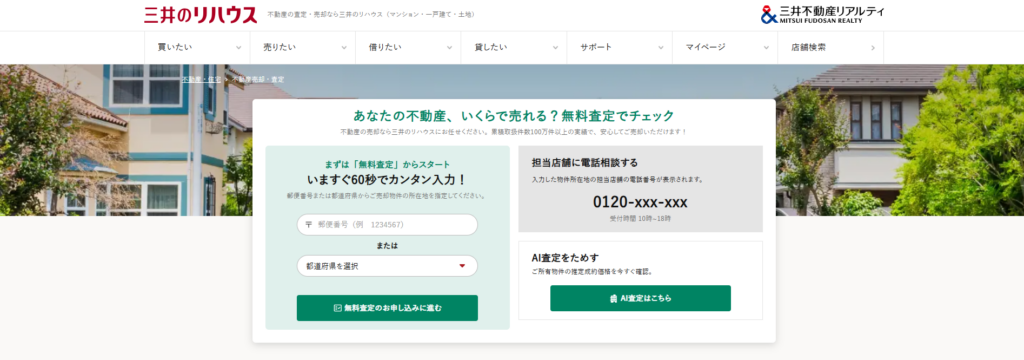The image size is (1024, 360).
Task: Open the Mitsui Fudosan Realty logo link
Action: [822, 14]
